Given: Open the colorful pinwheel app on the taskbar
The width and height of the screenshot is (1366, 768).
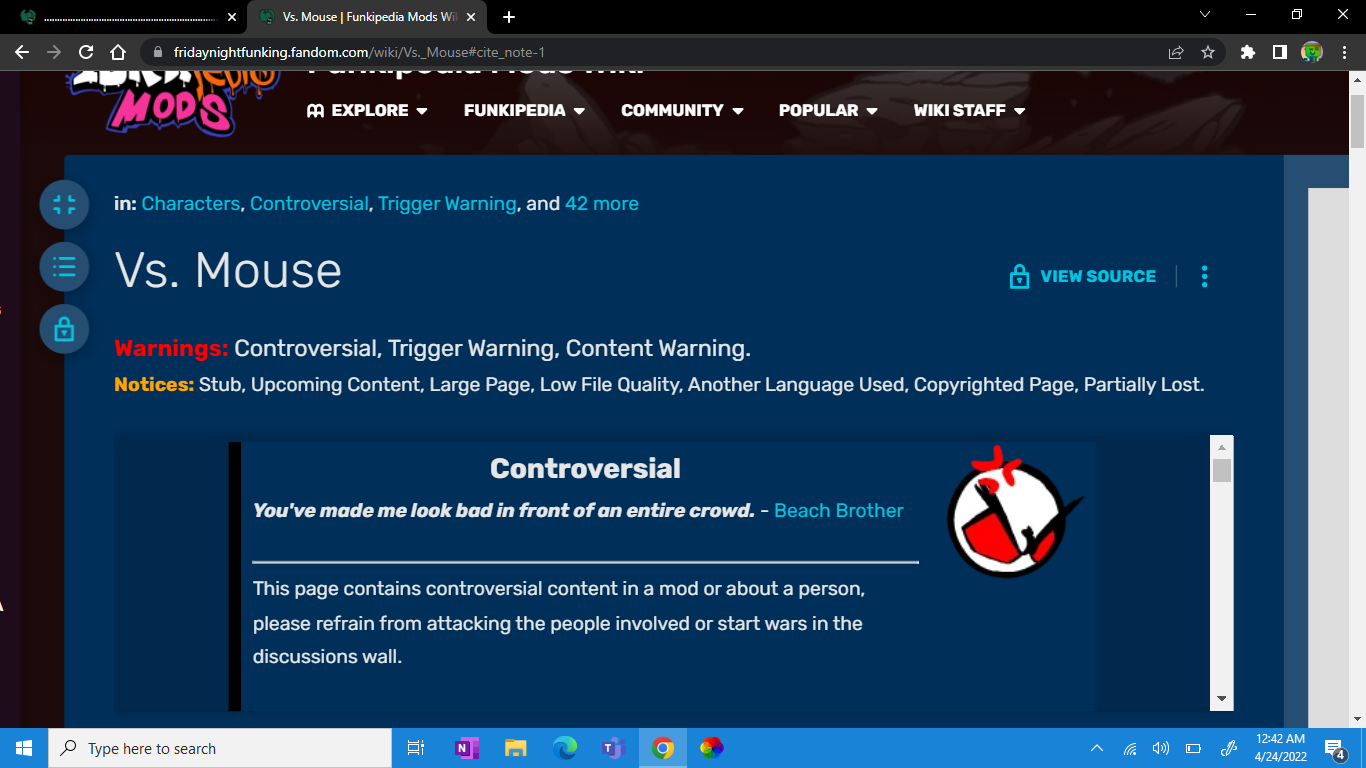Looking at the screenshot, I should click(x=711, y=748).
